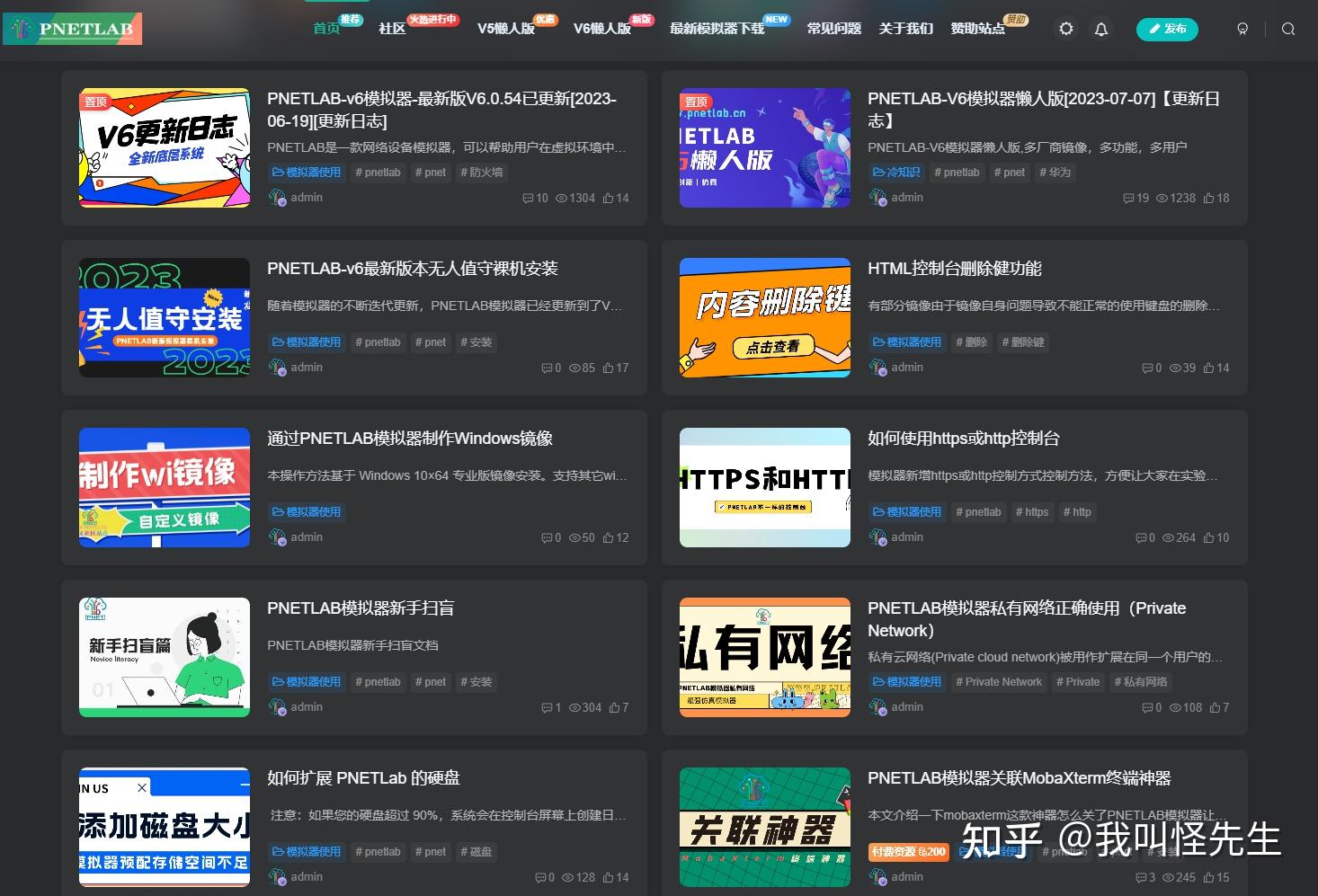Click admin avatar on 懒人版 post
Image resolution: width=1318 pixels, height=896 pixels.
[877, 198]
